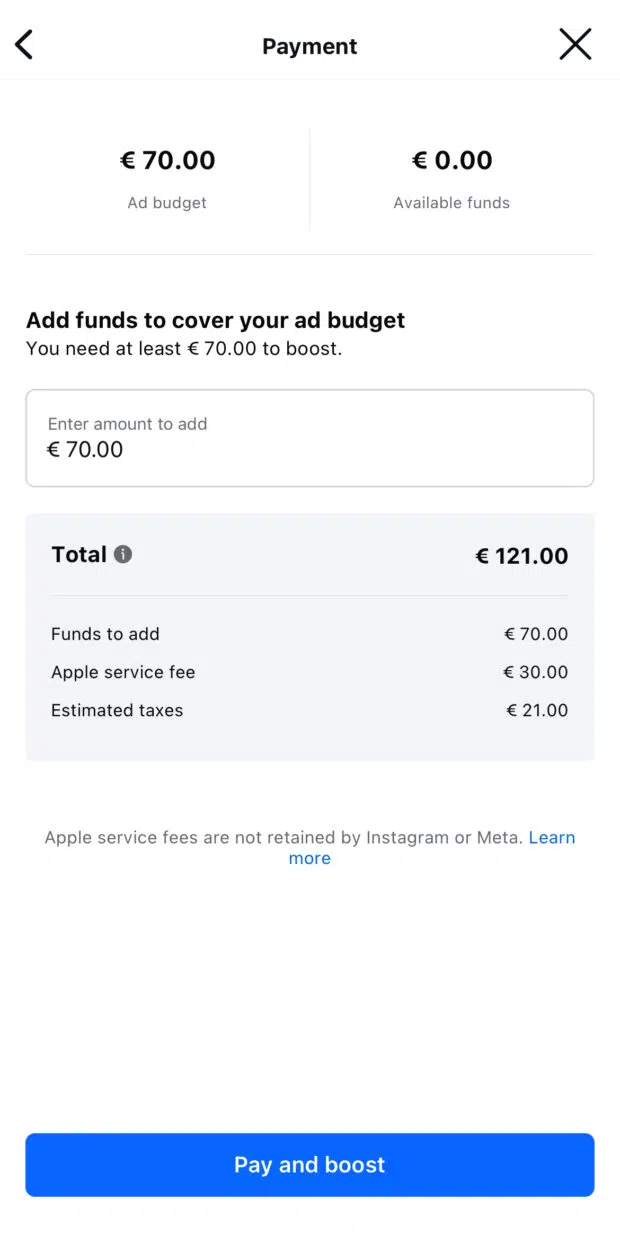This screenshot has height=1236, width=620.
Task: Open the Learn more link
Action: pyautogui.click(x=552, y=837)
